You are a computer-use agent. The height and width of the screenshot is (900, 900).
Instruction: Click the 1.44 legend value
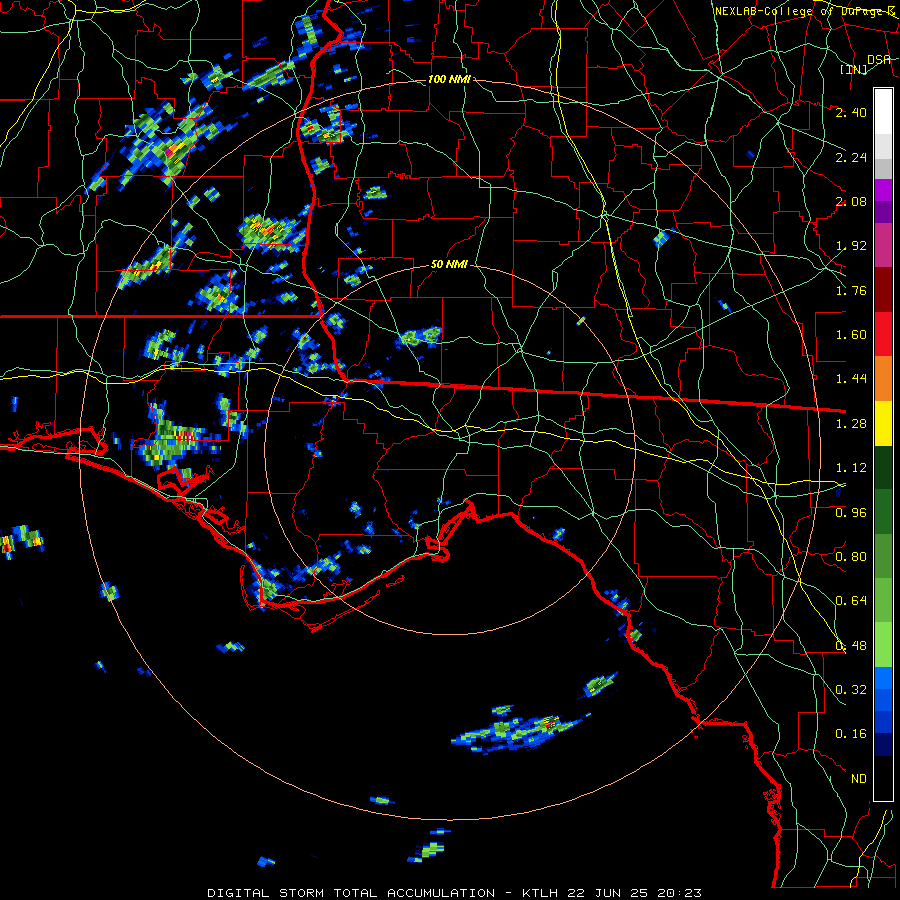pos(851,379)
